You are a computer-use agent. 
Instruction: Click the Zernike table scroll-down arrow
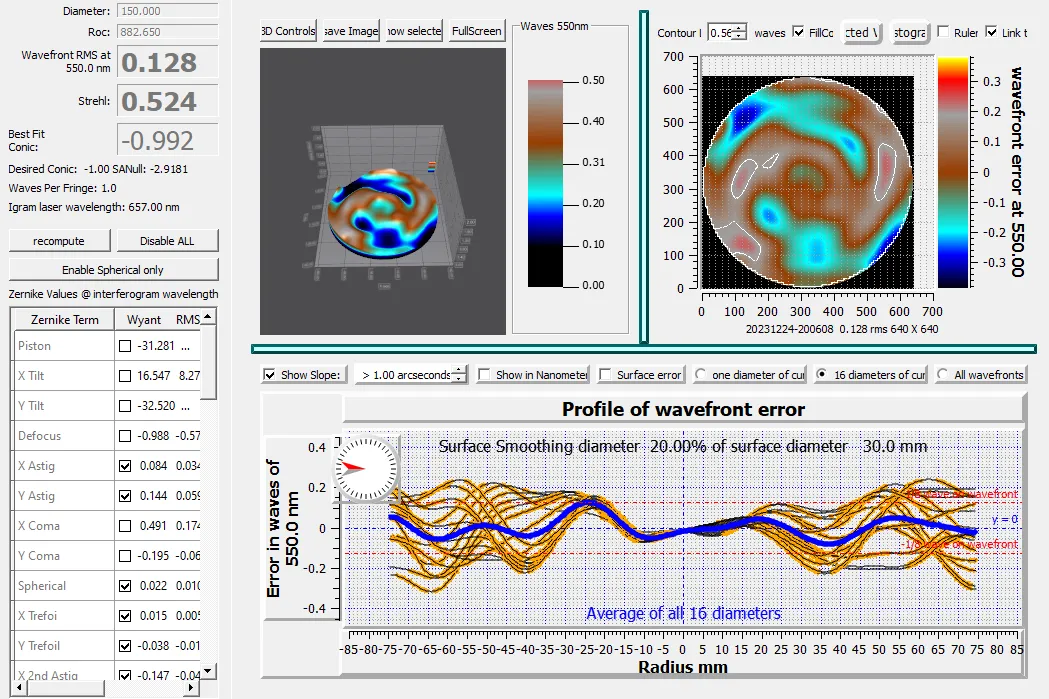[x=208, y=671]
